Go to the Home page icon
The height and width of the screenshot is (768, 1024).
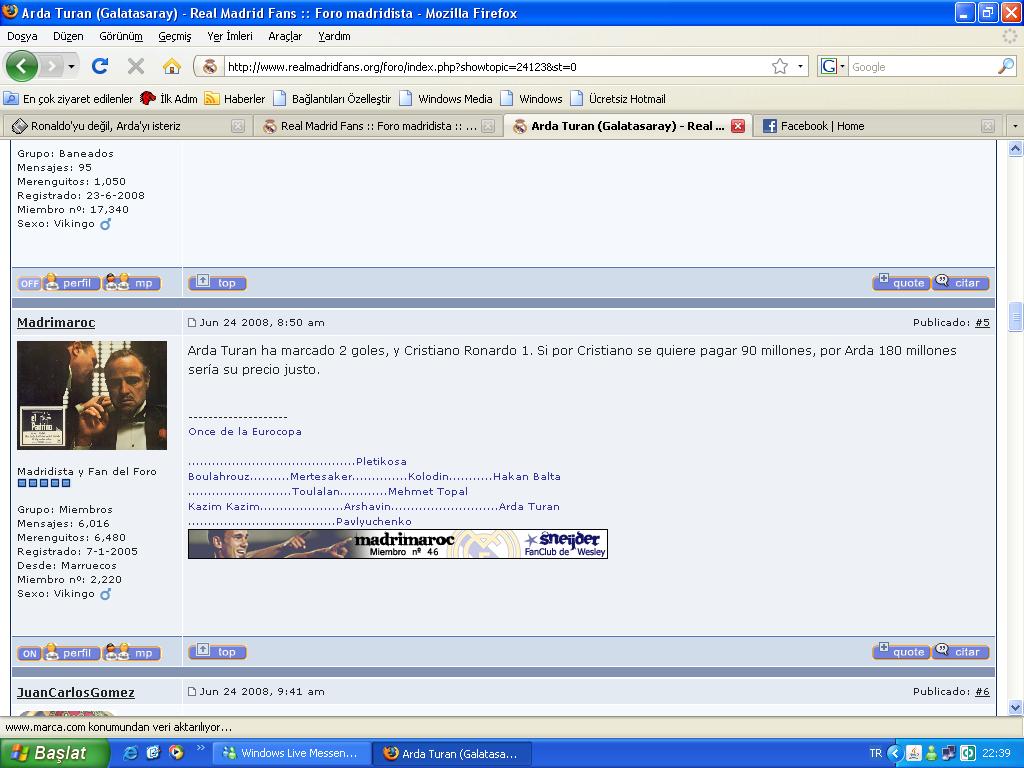(172, 66)
